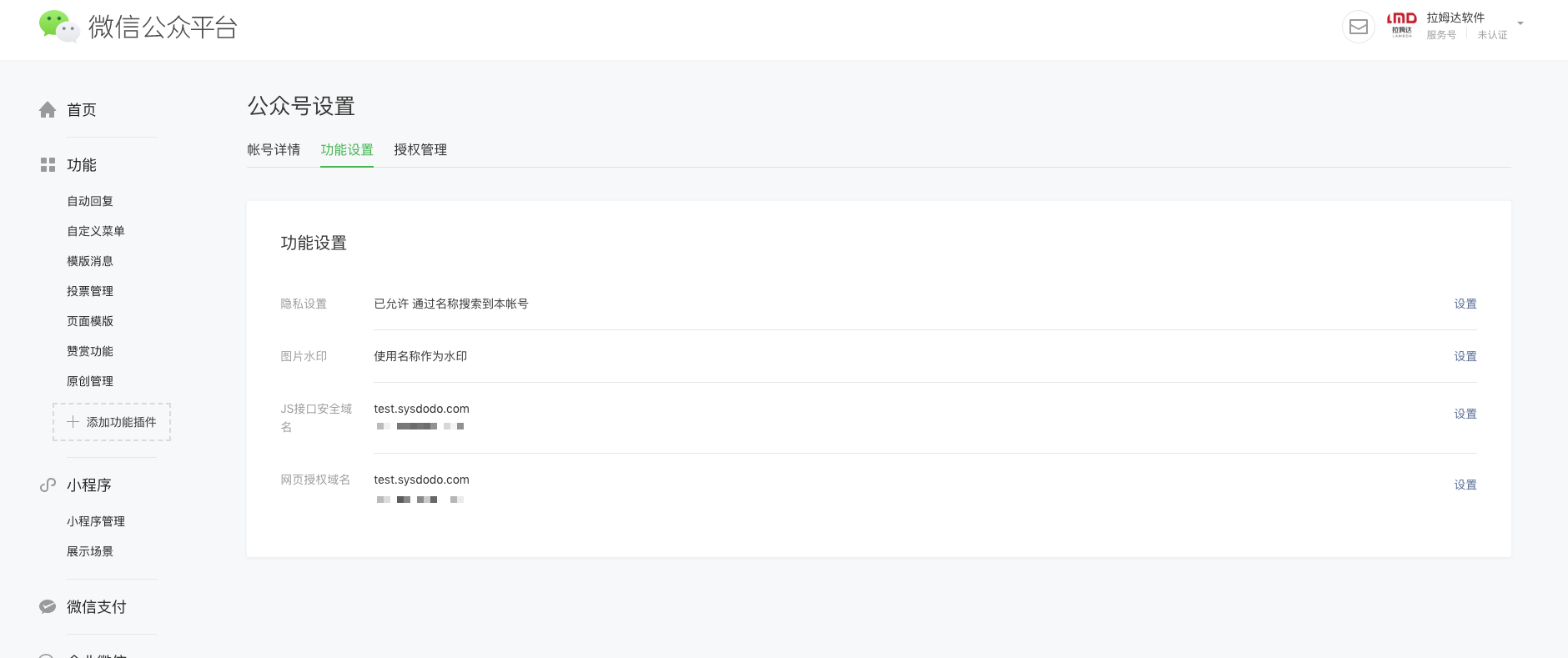
Task: Open 自动回复 in the sidebar
Action: click(90, 201)
